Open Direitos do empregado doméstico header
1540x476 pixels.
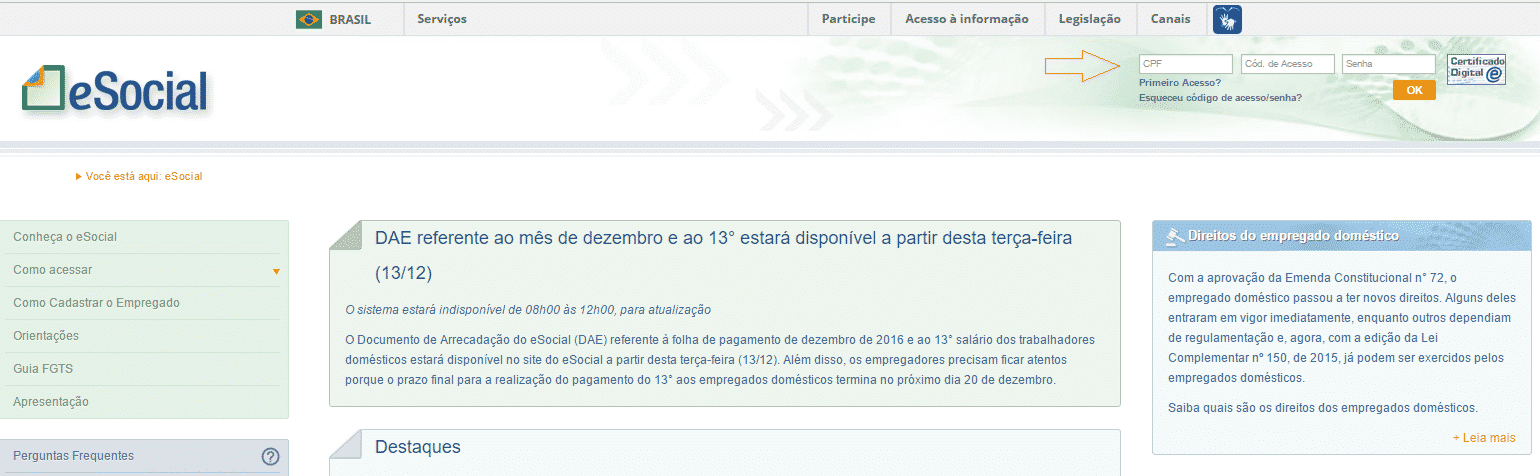(1293, 236)
